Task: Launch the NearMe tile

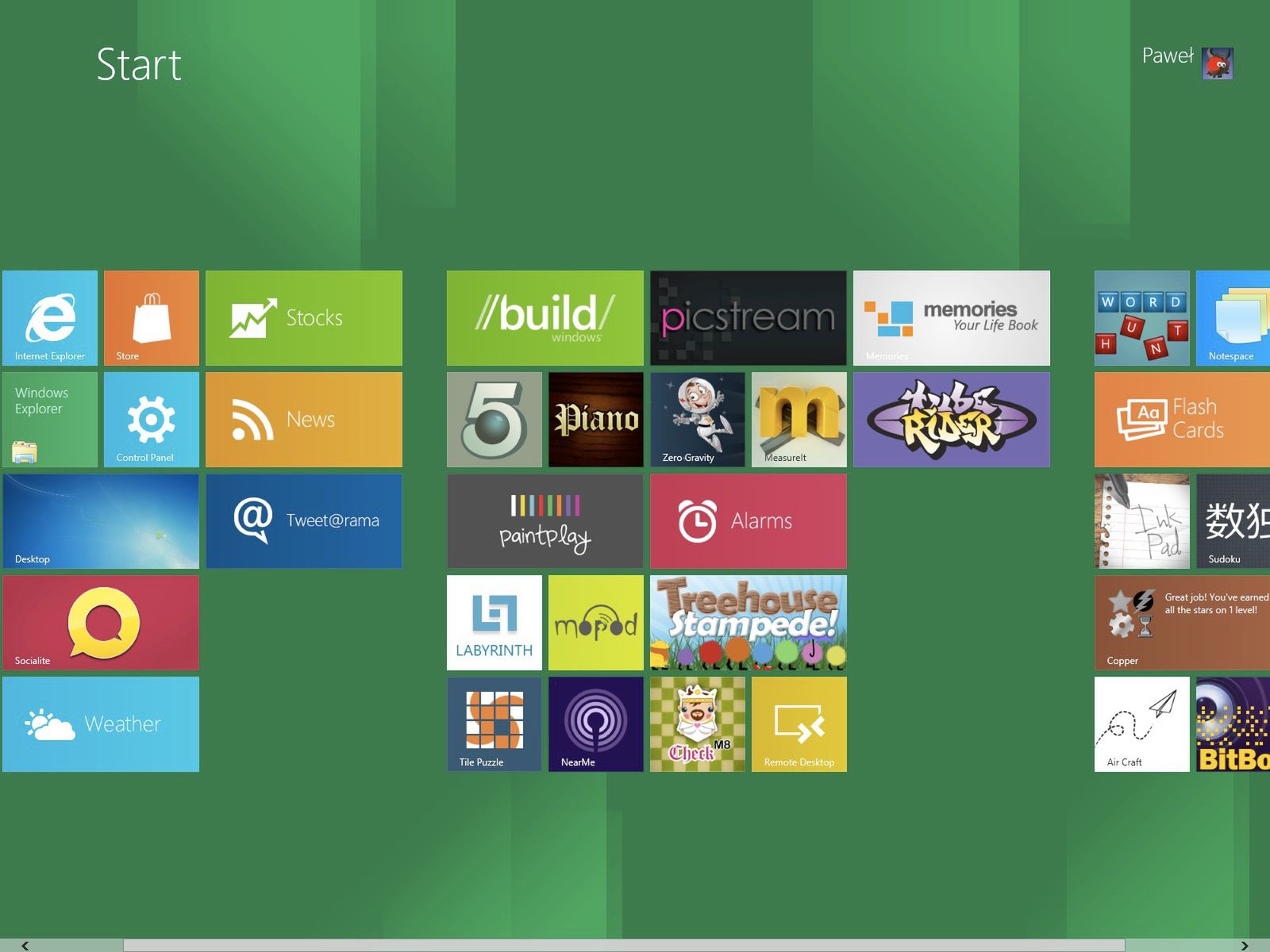Action: pyautogui.click(x=596, y=724)
